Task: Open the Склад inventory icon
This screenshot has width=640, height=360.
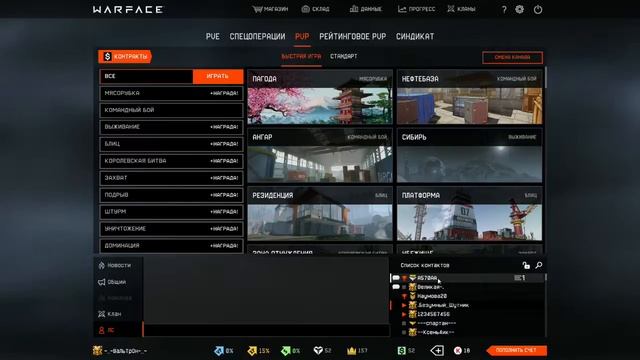Action: (305, 9)
